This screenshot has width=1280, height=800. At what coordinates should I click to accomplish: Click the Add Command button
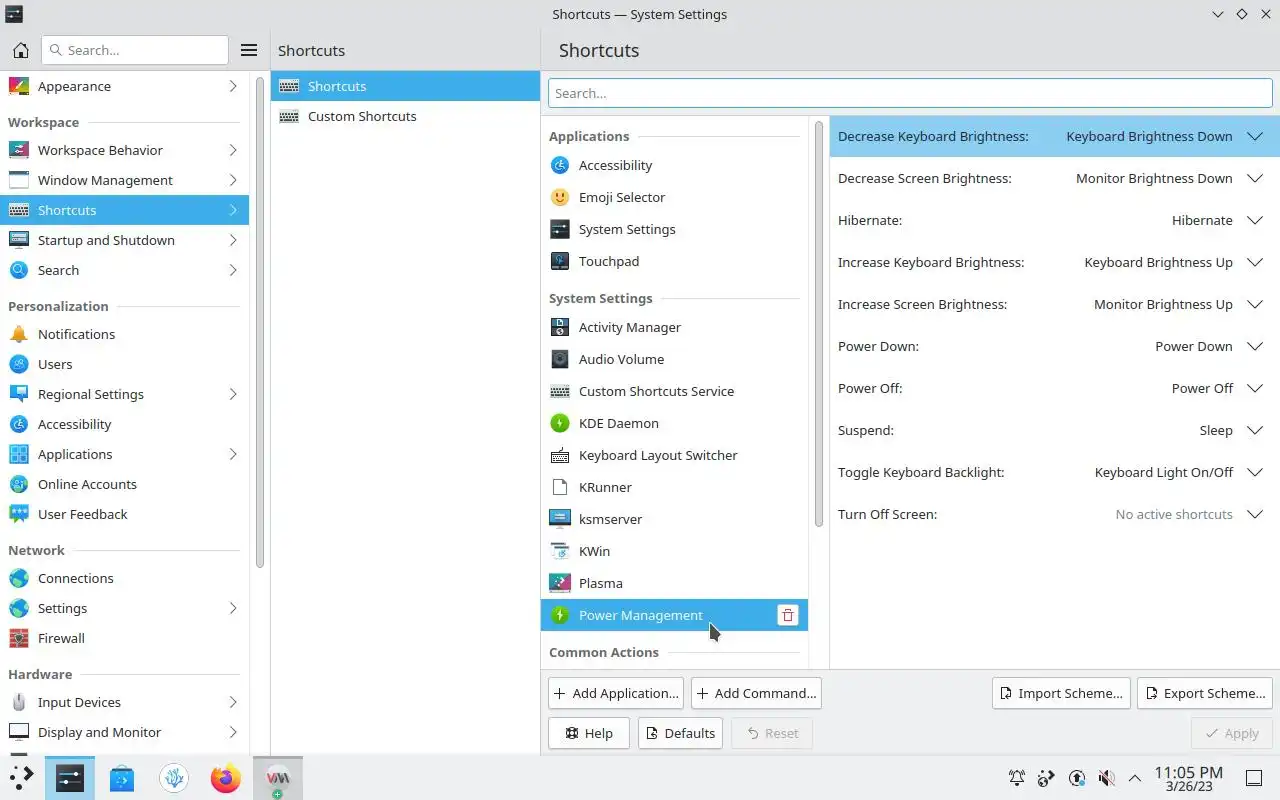point(756,693)
